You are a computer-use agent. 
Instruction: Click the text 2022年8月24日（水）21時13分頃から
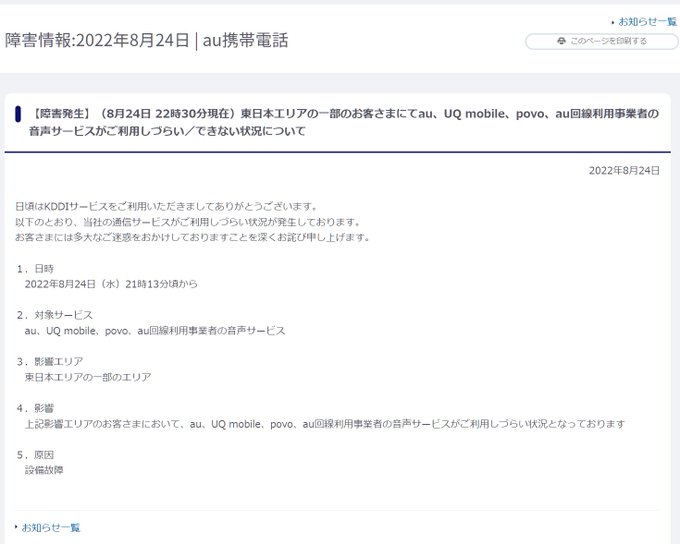pyautogui.click(x=111, y=284)
